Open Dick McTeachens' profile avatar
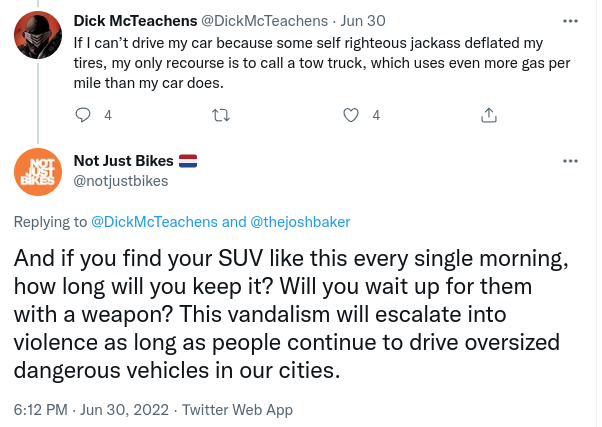 click(x=38, y=35)
